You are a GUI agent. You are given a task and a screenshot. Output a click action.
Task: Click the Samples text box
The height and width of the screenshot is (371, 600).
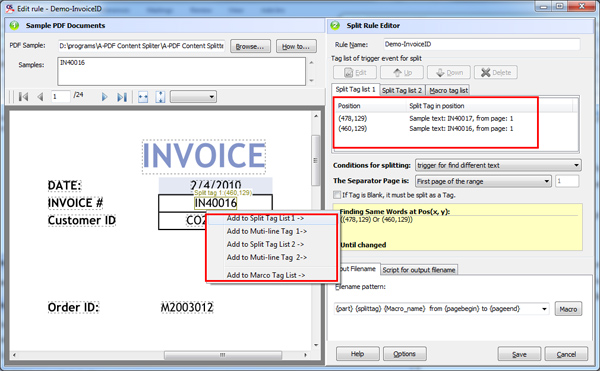coord(181,72)
